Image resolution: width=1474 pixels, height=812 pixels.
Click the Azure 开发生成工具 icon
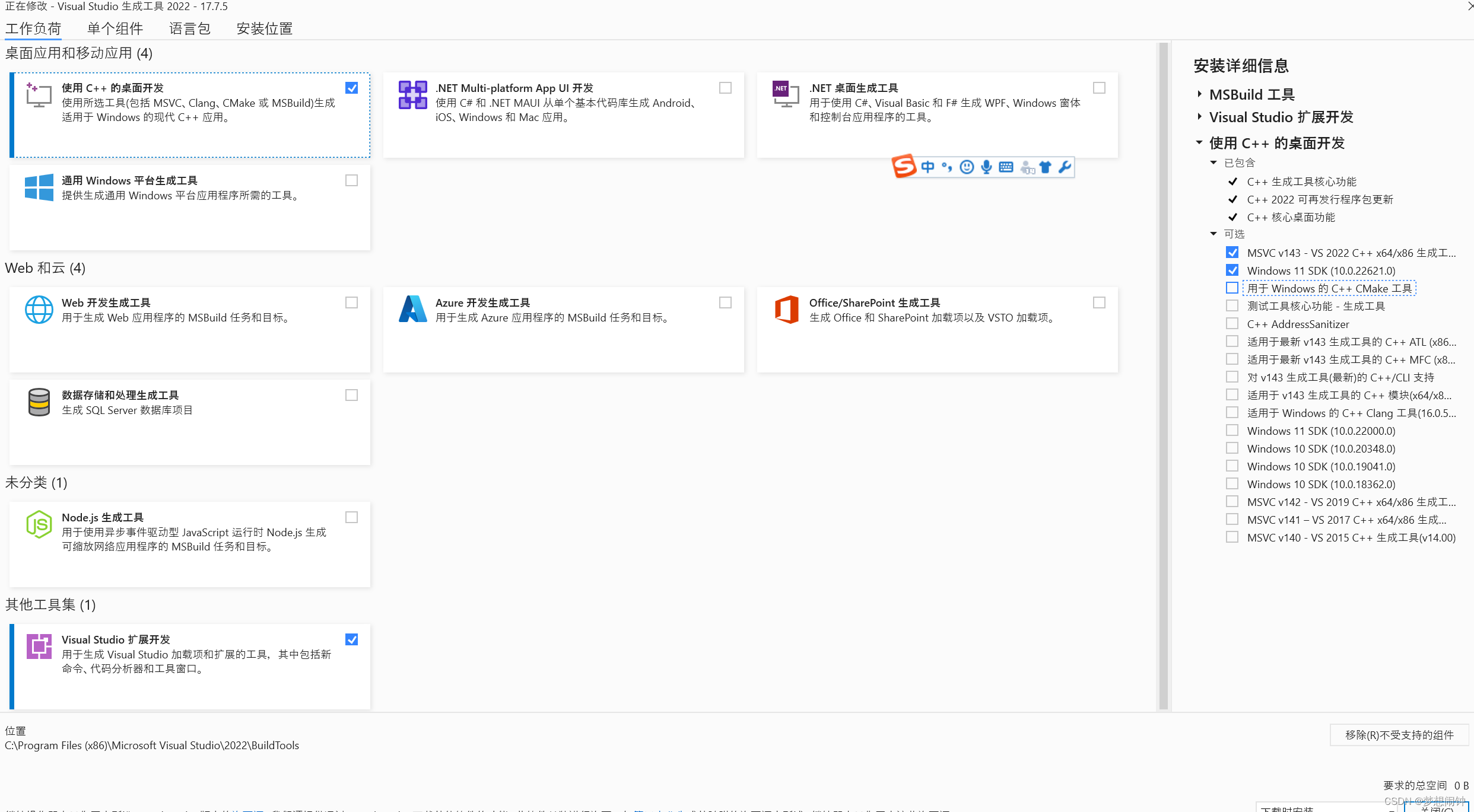coord(413,309)
